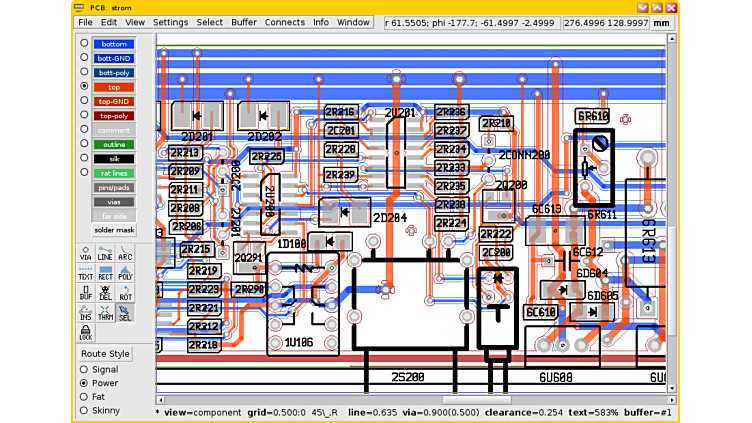Click the mm units button
Screen dimensions: 752x423
click(661, 22)
